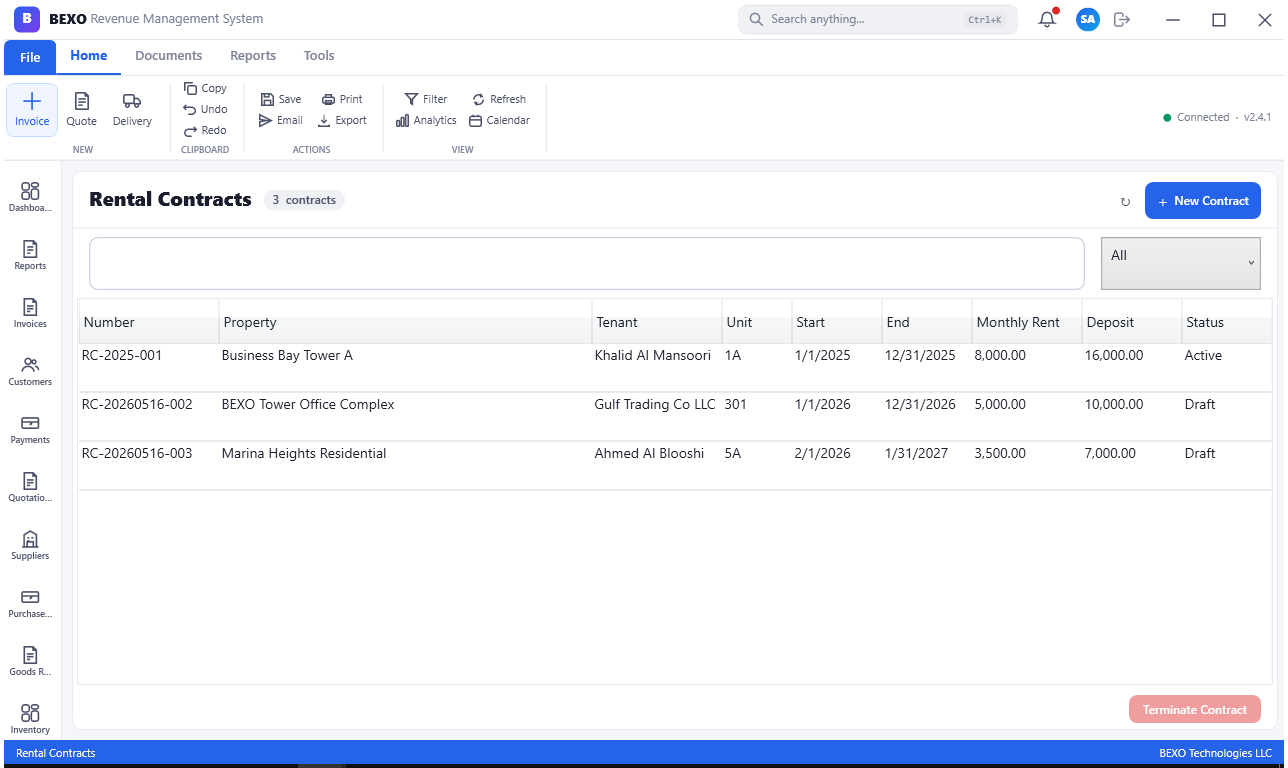
Task: Switch to the Tools ribbon tab
Action: pyautogui.click(x=319, y=56)
